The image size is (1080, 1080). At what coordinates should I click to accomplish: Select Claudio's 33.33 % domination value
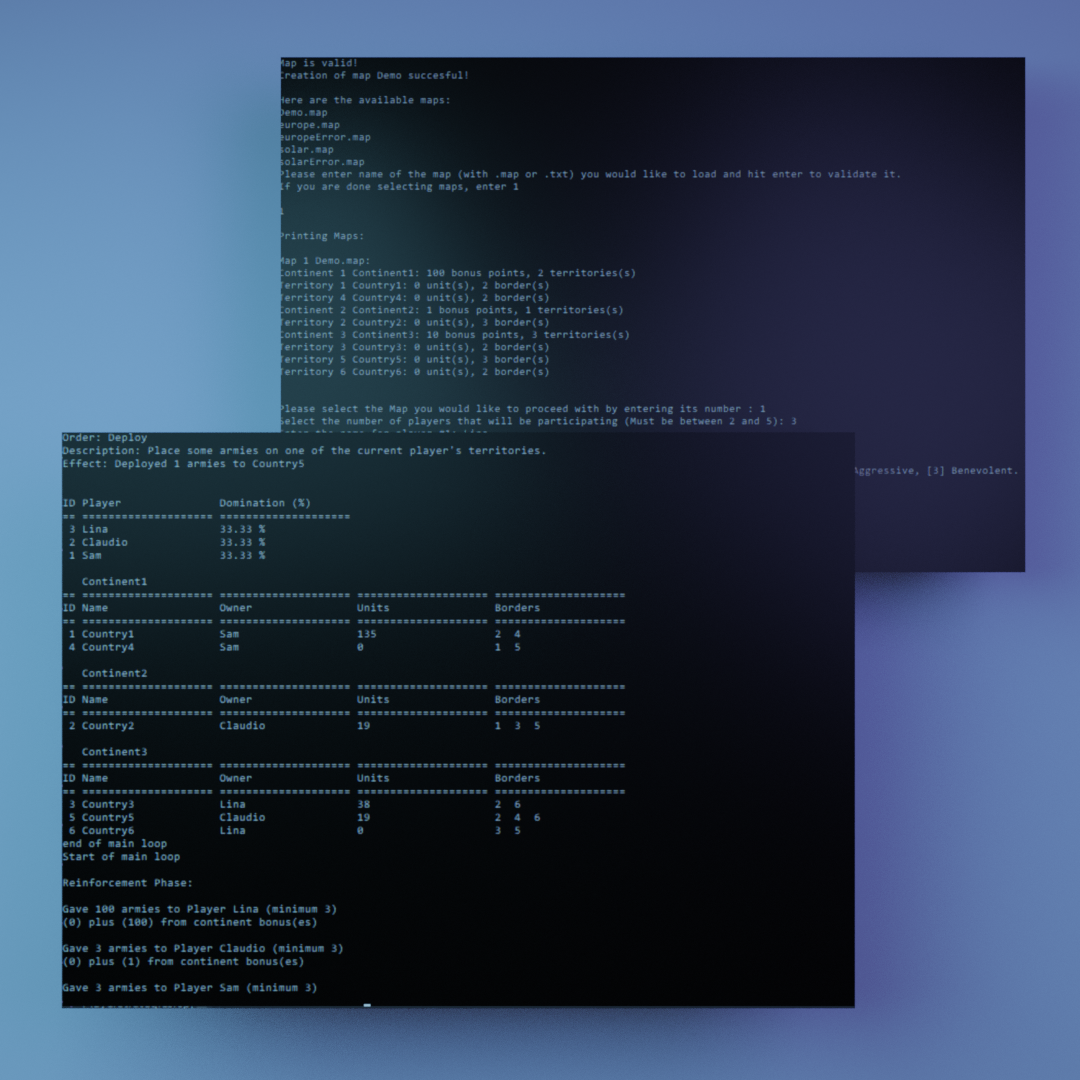click(x=242, y=542)
